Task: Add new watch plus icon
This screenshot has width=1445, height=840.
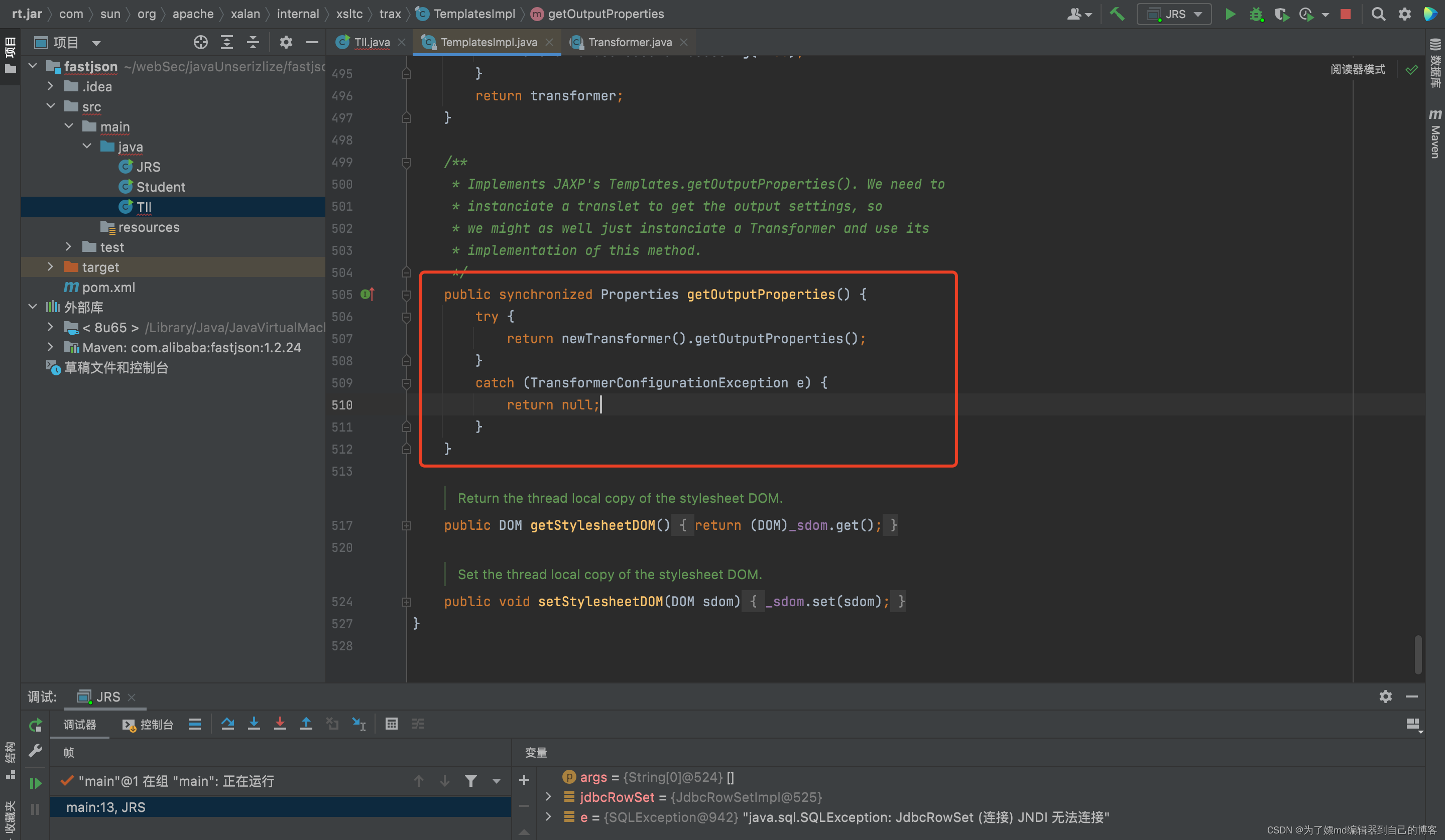Action: pyautogui.click(x=524, y=779)
